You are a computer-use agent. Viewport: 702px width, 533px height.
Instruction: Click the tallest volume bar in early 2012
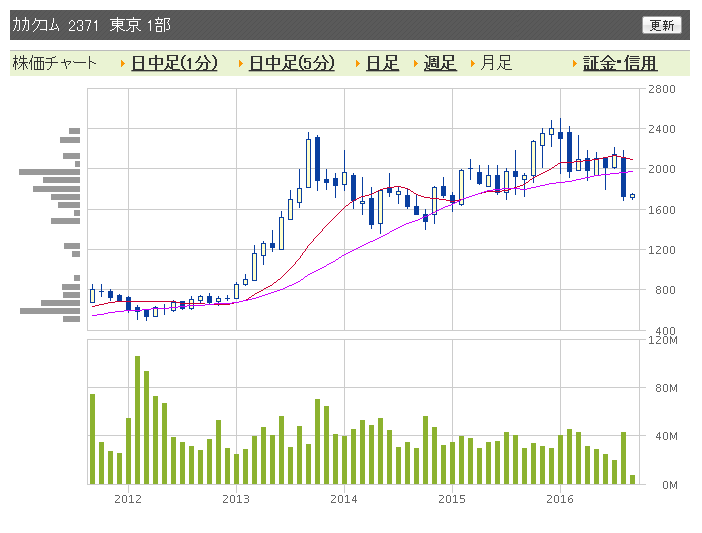pos(137,420)
